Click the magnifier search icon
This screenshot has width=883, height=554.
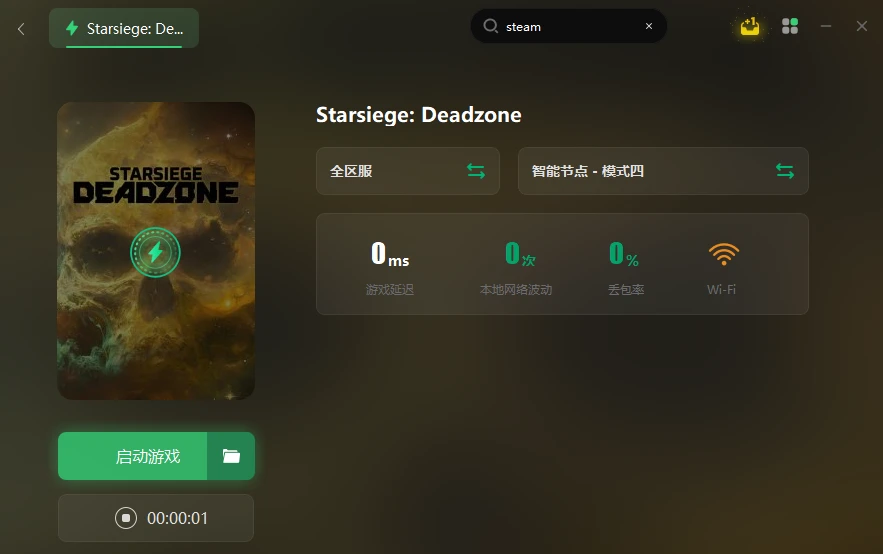490,26
